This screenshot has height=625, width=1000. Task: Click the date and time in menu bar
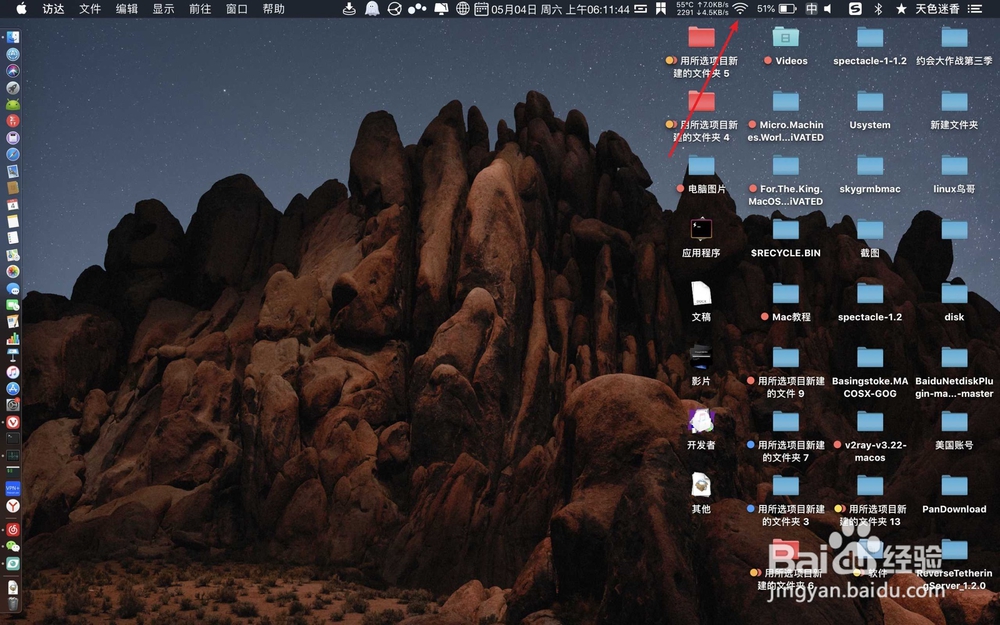561,9
